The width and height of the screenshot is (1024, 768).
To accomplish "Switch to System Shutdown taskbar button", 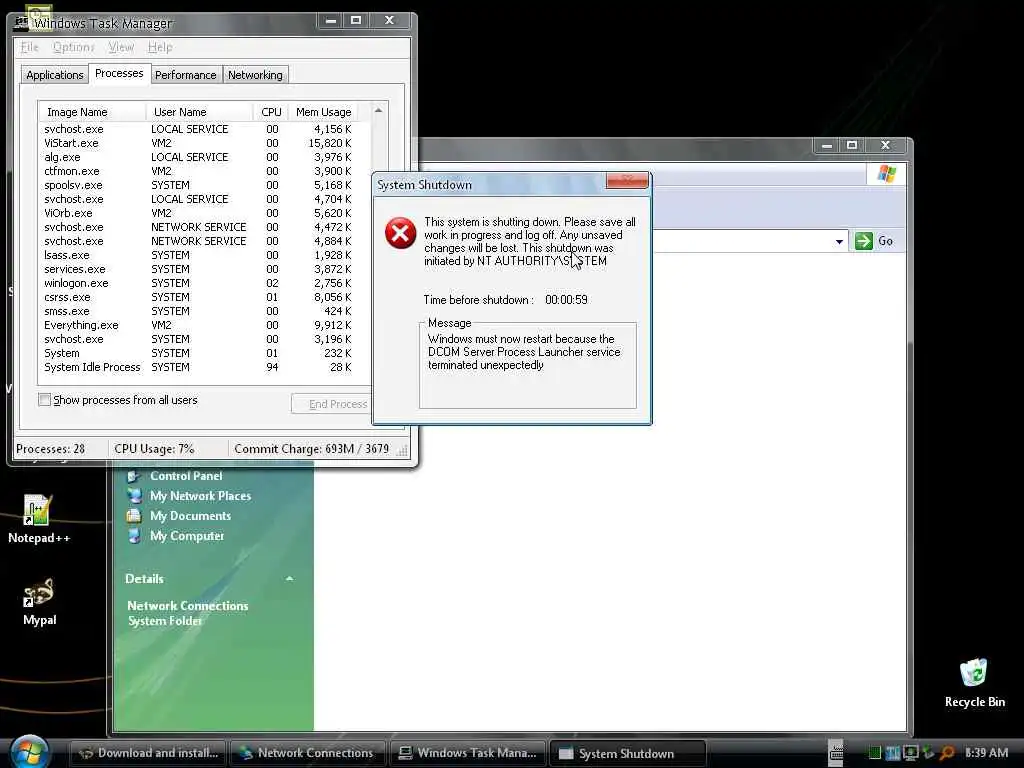I will tap(628, 753).
